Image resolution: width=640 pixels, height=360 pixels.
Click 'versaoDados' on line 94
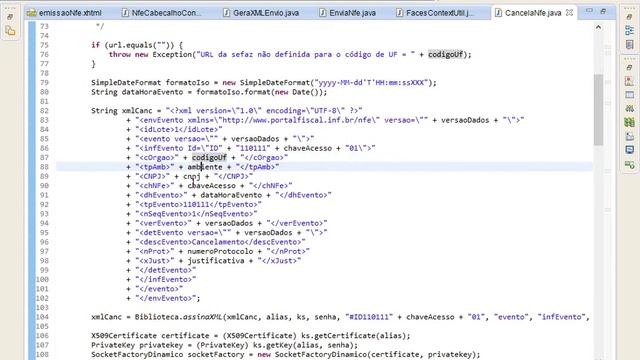point(229,223)
